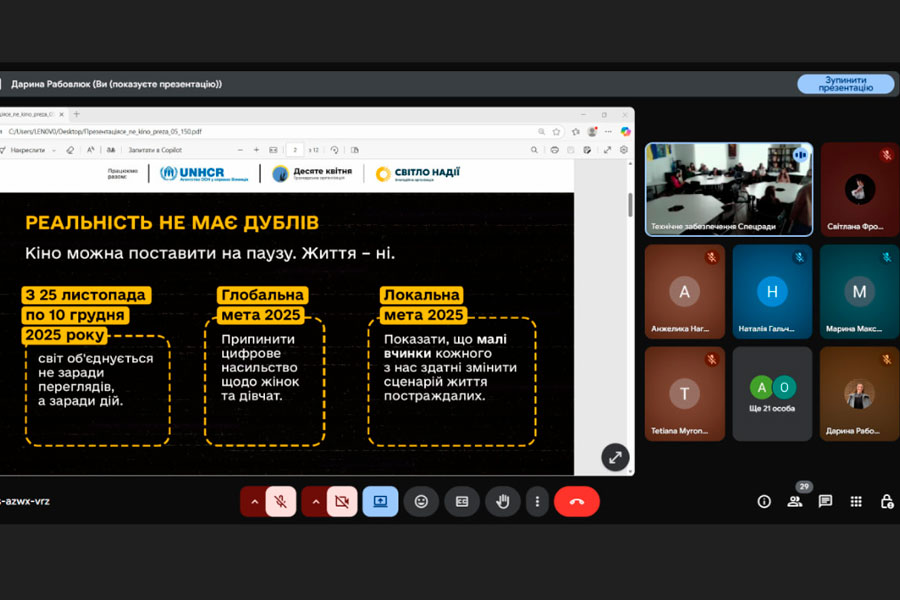This screenshot has width=900, height=600.
Task: Turn on captions
Action: 462,501
